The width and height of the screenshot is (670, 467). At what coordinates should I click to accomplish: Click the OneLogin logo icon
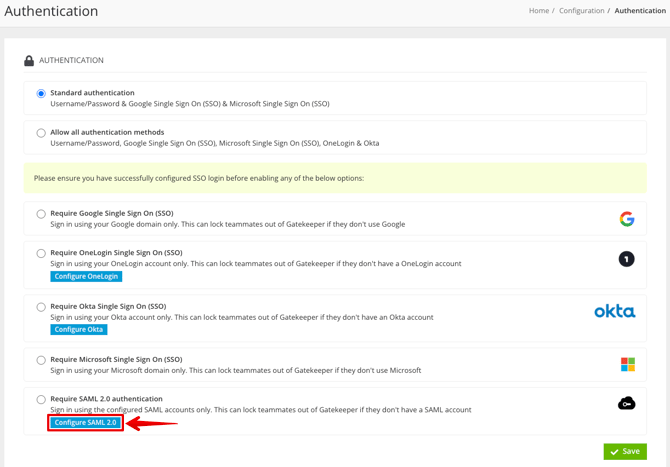tap(626, 259)
